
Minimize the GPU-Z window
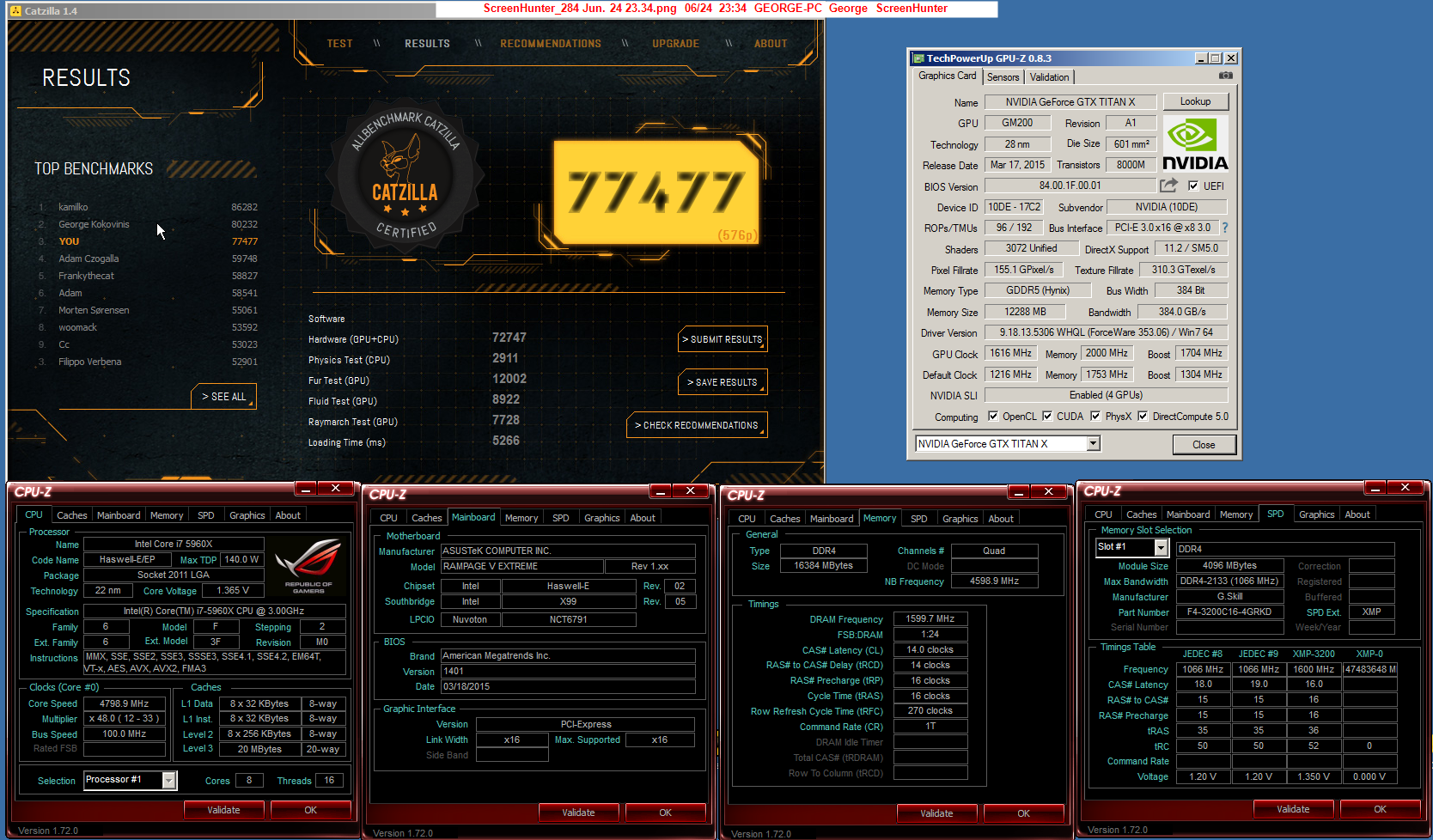click(x=1200, y=58)
